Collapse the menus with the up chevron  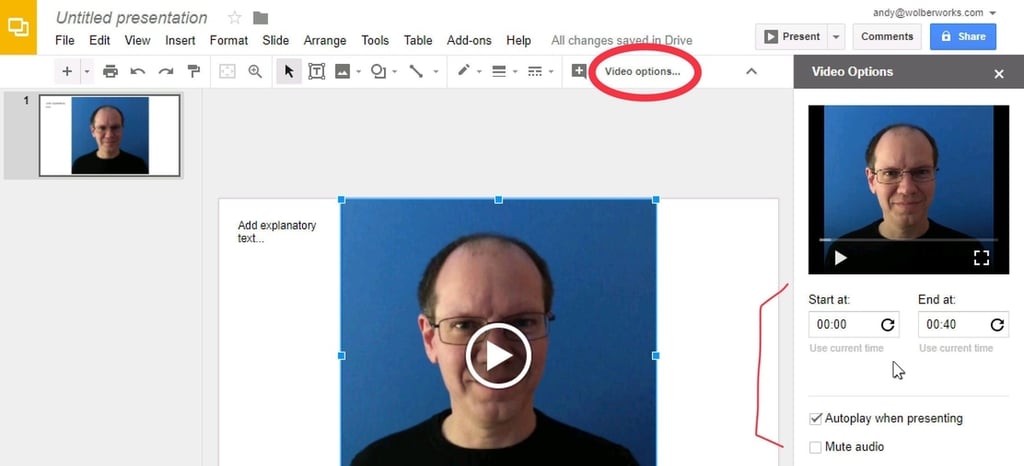tap(751, 71)
